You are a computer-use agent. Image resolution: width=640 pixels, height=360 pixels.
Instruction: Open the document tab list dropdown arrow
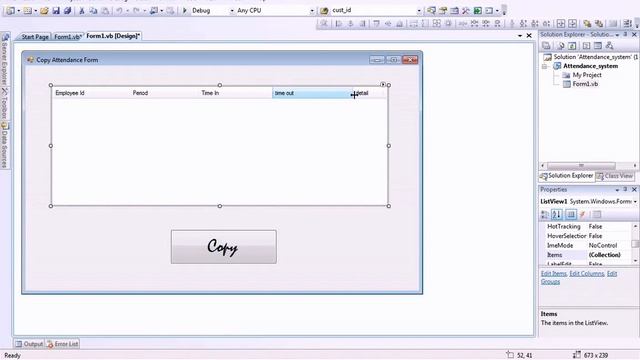point(520,36)
